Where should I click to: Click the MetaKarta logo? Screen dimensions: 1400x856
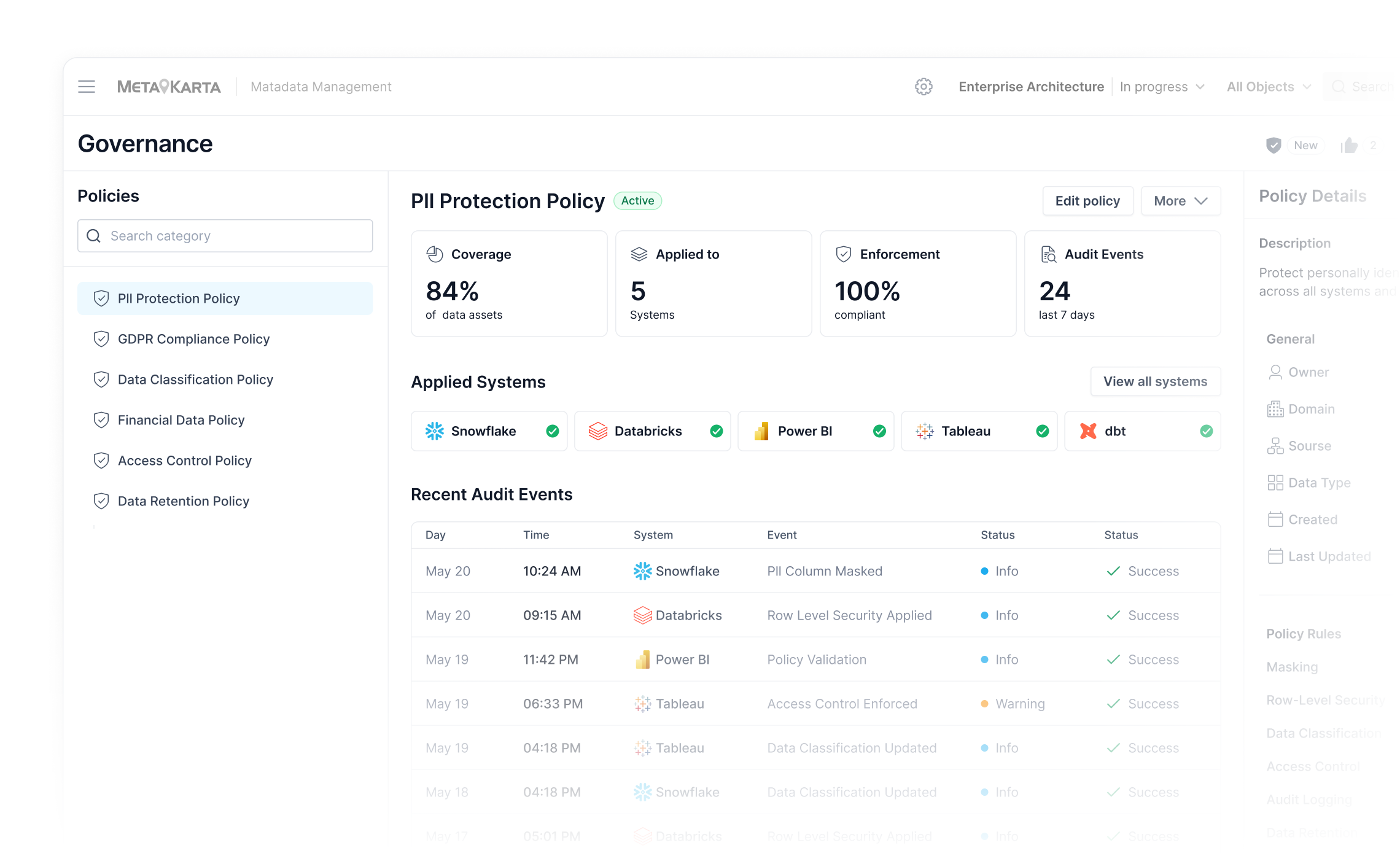[169, 87]
